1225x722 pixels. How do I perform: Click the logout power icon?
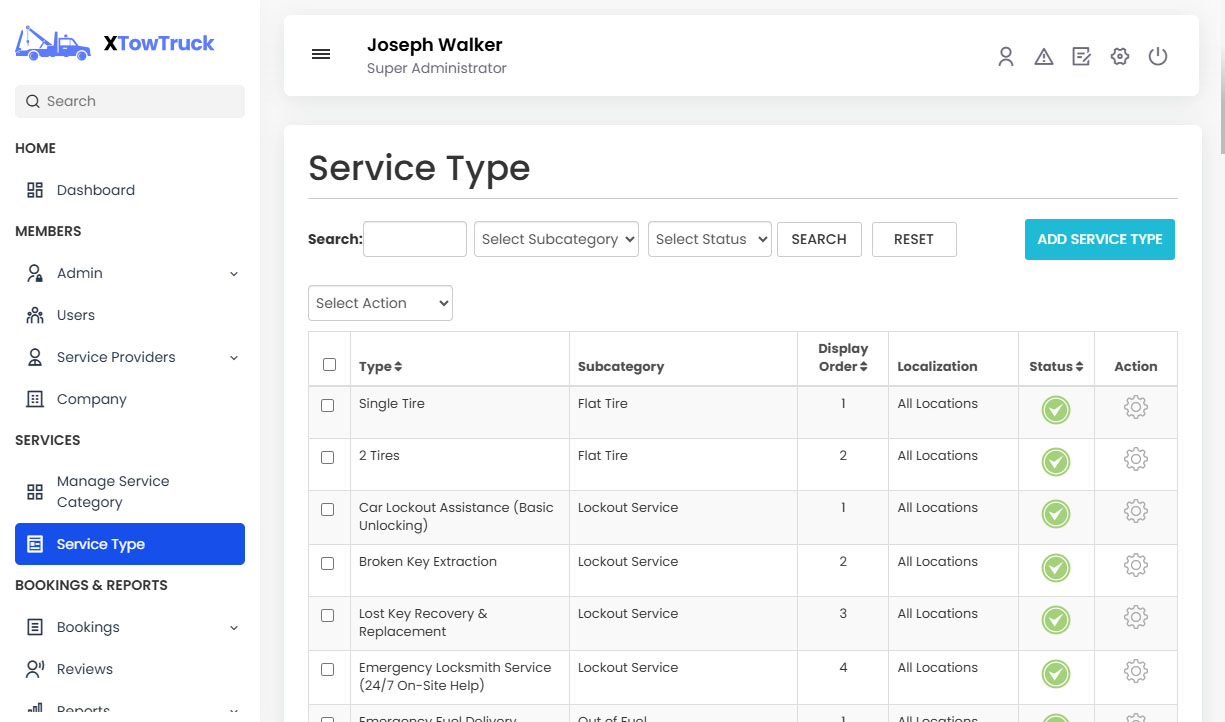pos(1158,56)
